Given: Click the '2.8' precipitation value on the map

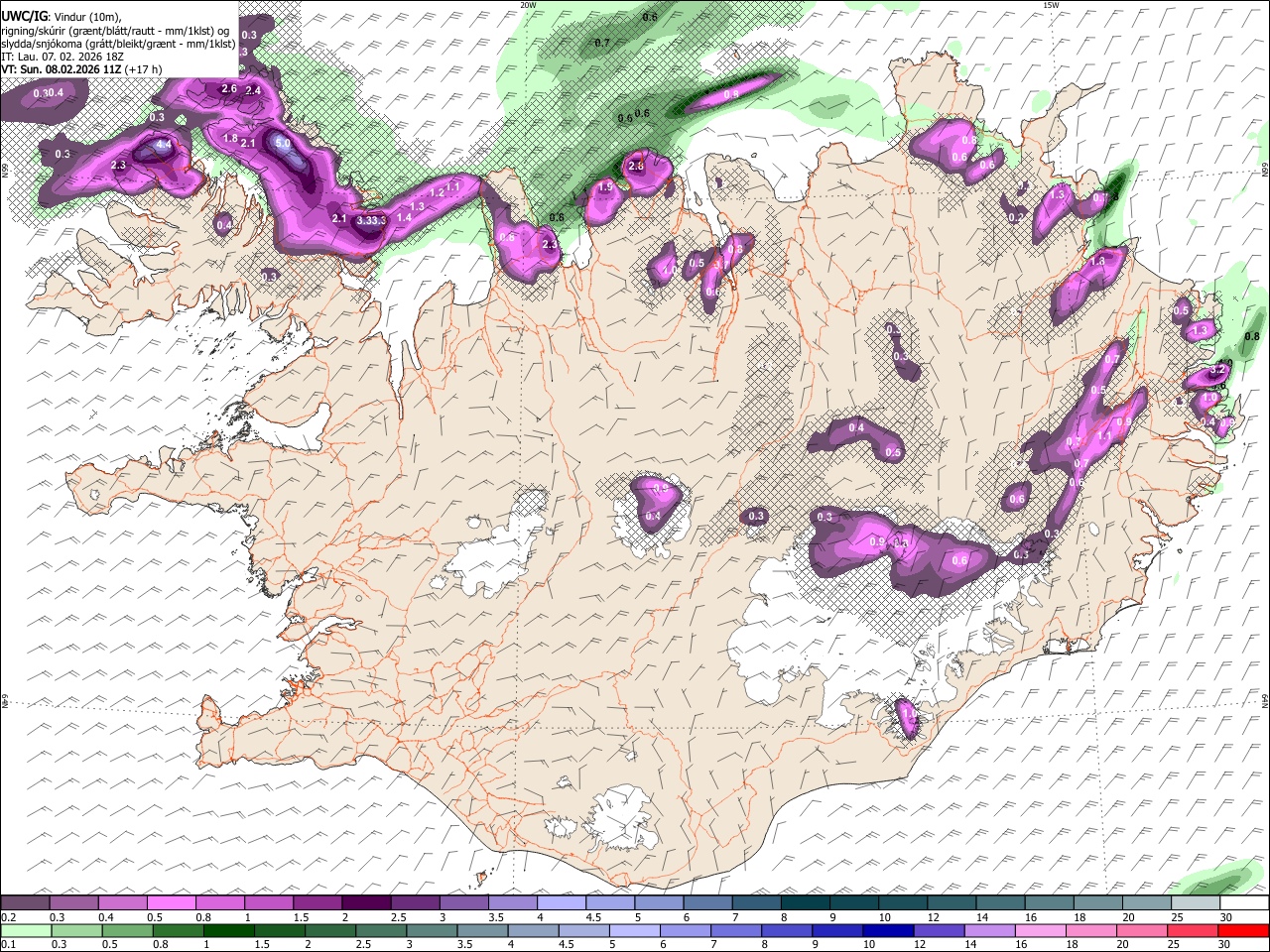Looking at the screenshot, I should coord(637,167).
